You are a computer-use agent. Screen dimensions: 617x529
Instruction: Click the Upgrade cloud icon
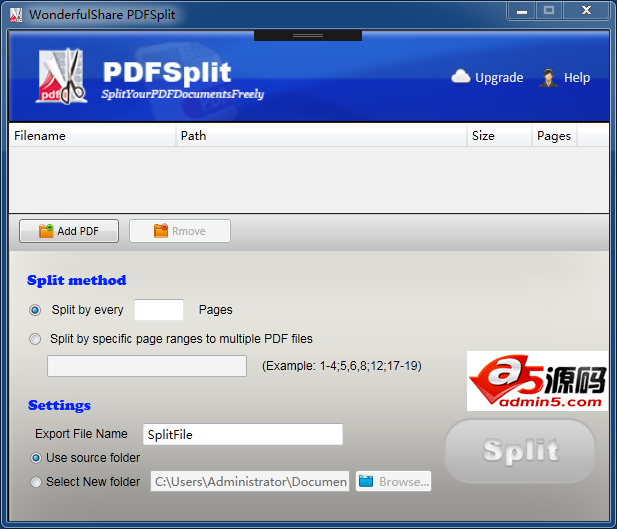point(461,77)
